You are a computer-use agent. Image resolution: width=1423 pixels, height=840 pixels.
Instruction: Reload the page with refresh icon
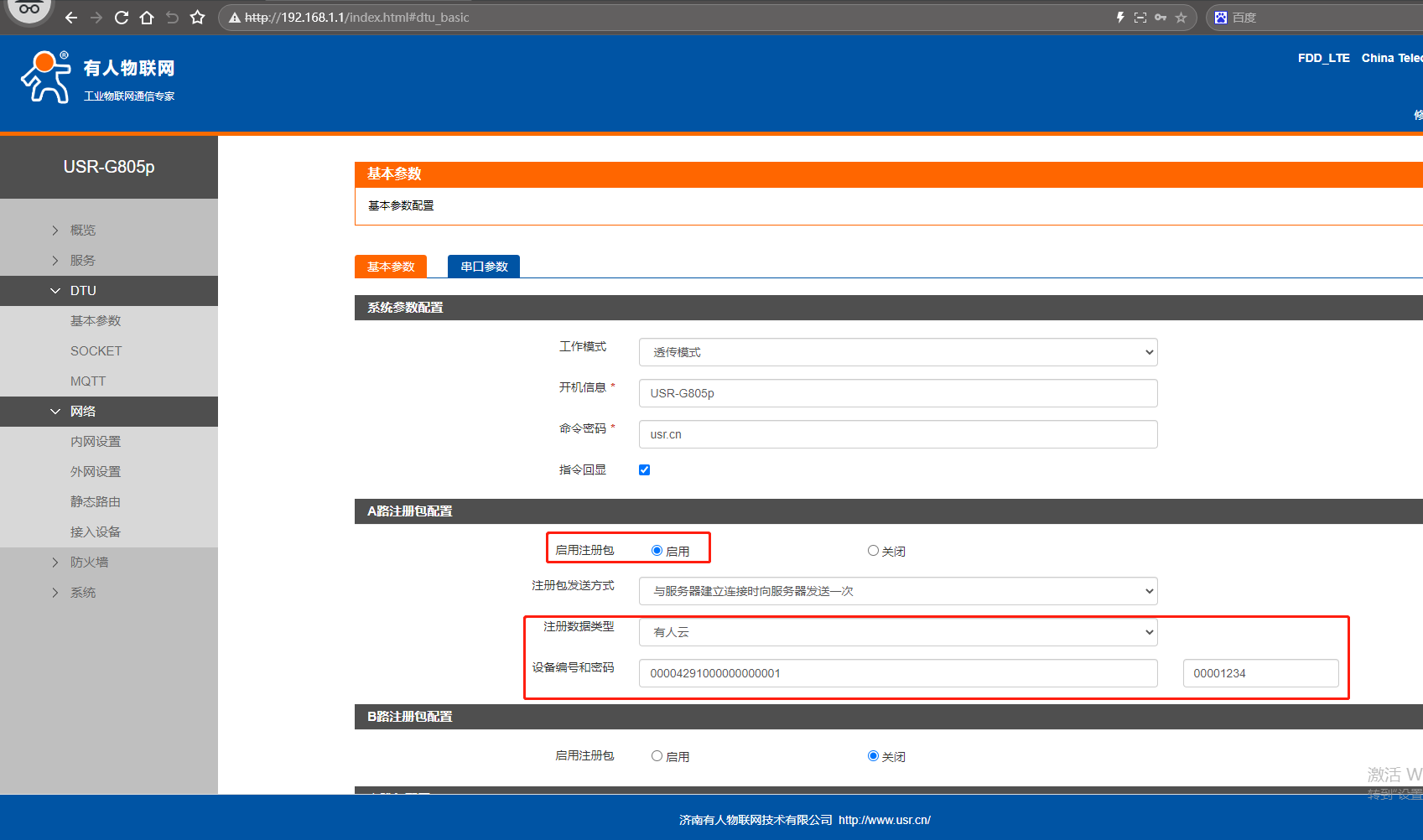click(x=122, y=18)
